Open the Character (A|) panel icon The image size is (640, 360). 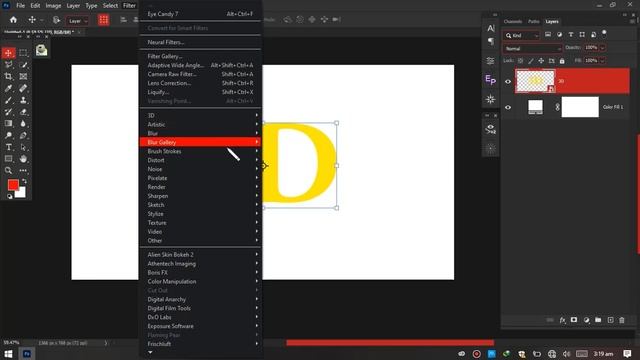[491, 28]
